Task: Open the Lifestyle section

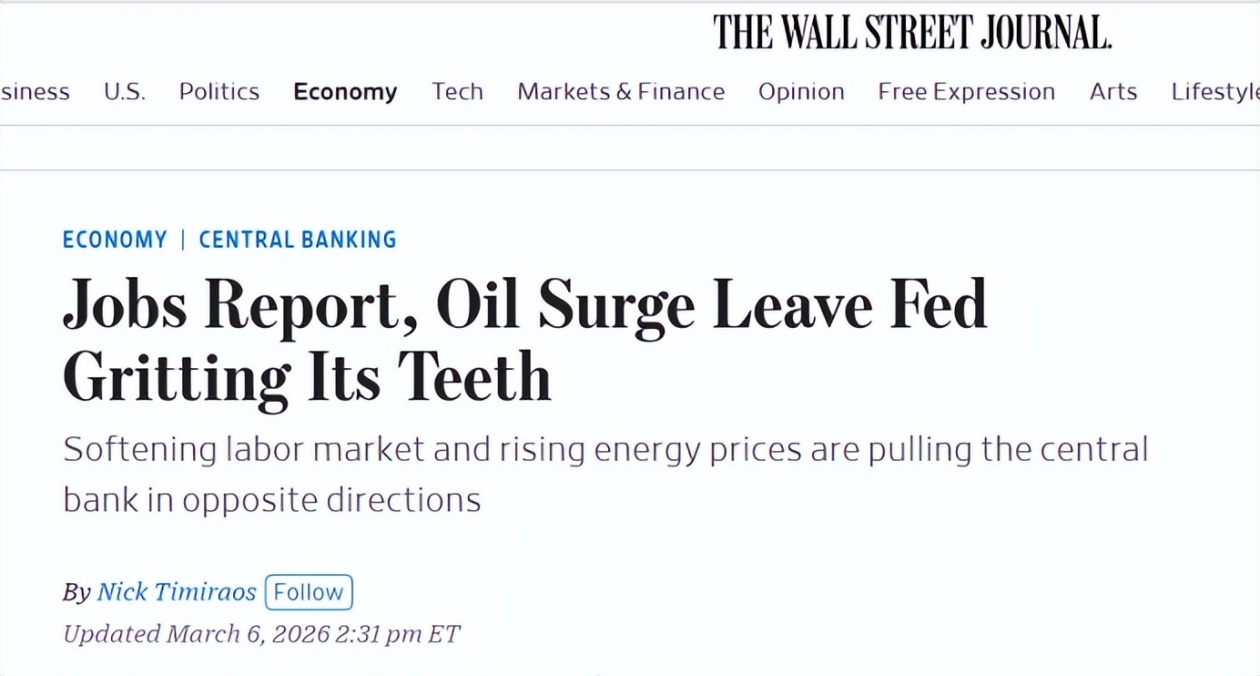Action: click(1214, 92)
